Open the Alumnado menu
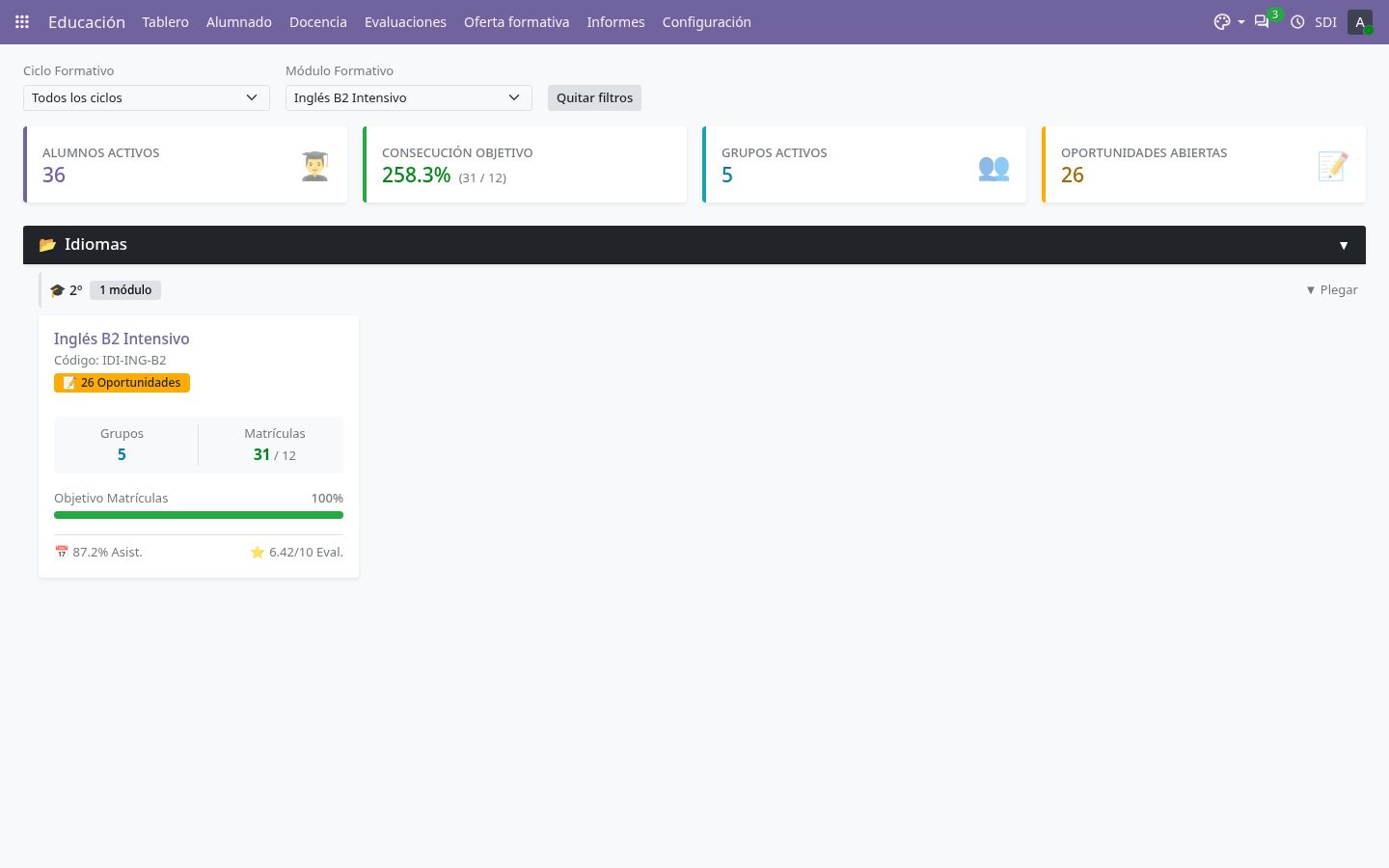Viewport: 1389px width, 868px height. [239, 21]
